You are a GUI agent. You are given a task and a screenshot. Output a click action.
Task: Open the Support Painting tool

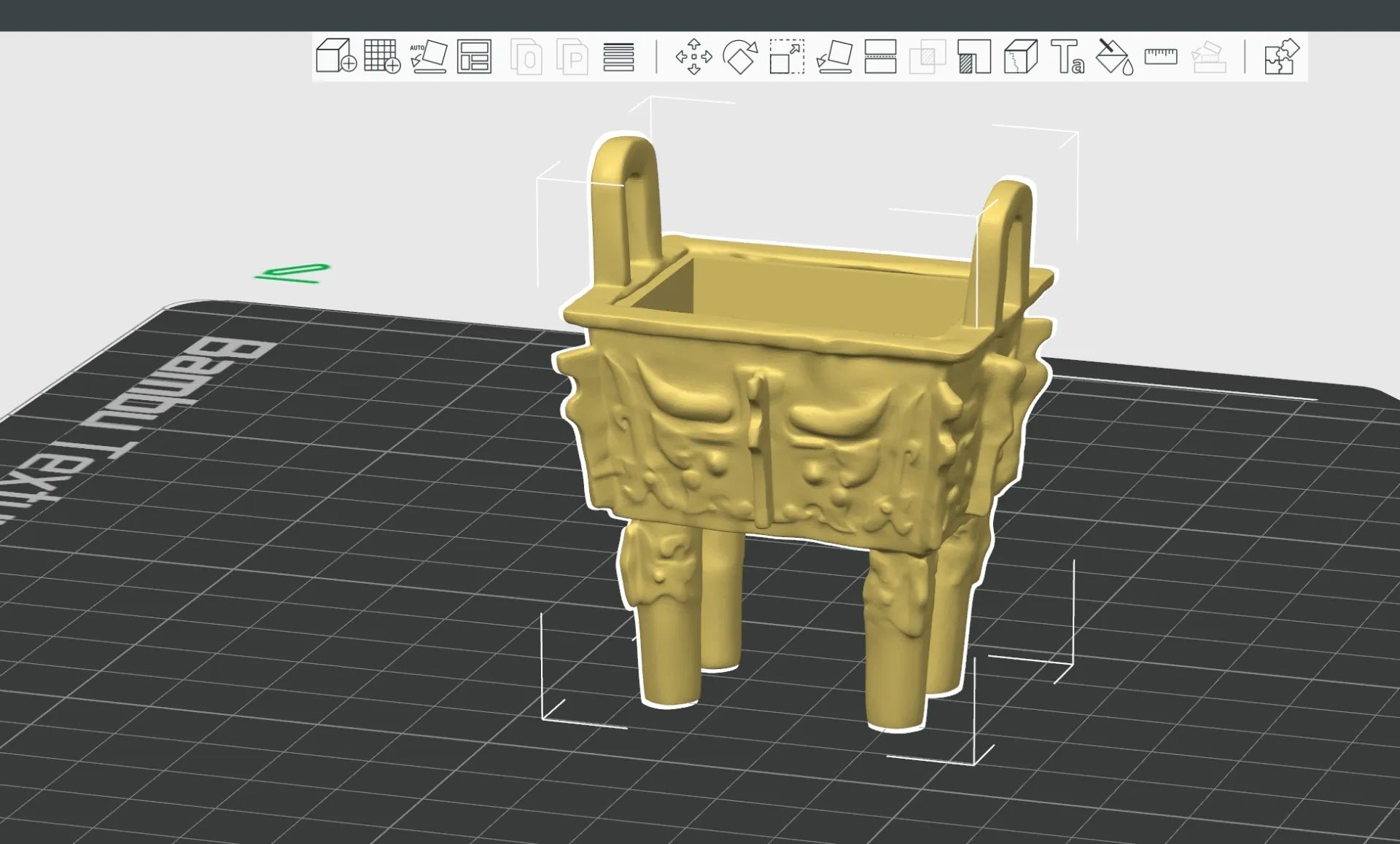[973, 56]
